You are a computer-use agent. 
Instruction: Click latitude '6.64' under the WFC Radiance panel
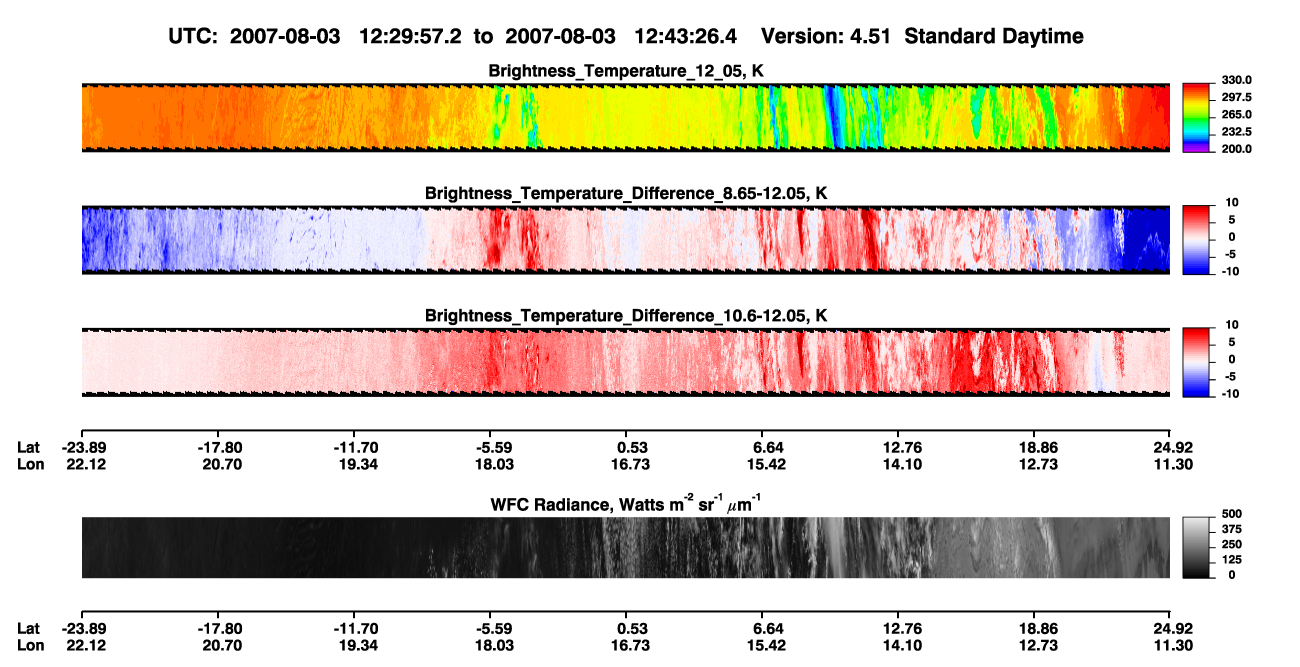[768, 629]
